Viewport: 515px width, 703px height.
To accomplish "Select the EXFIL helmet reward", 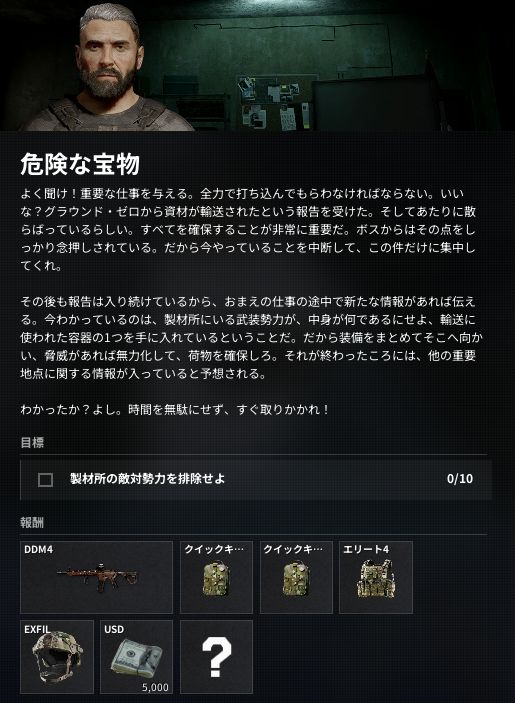I will tap(57, 657).
